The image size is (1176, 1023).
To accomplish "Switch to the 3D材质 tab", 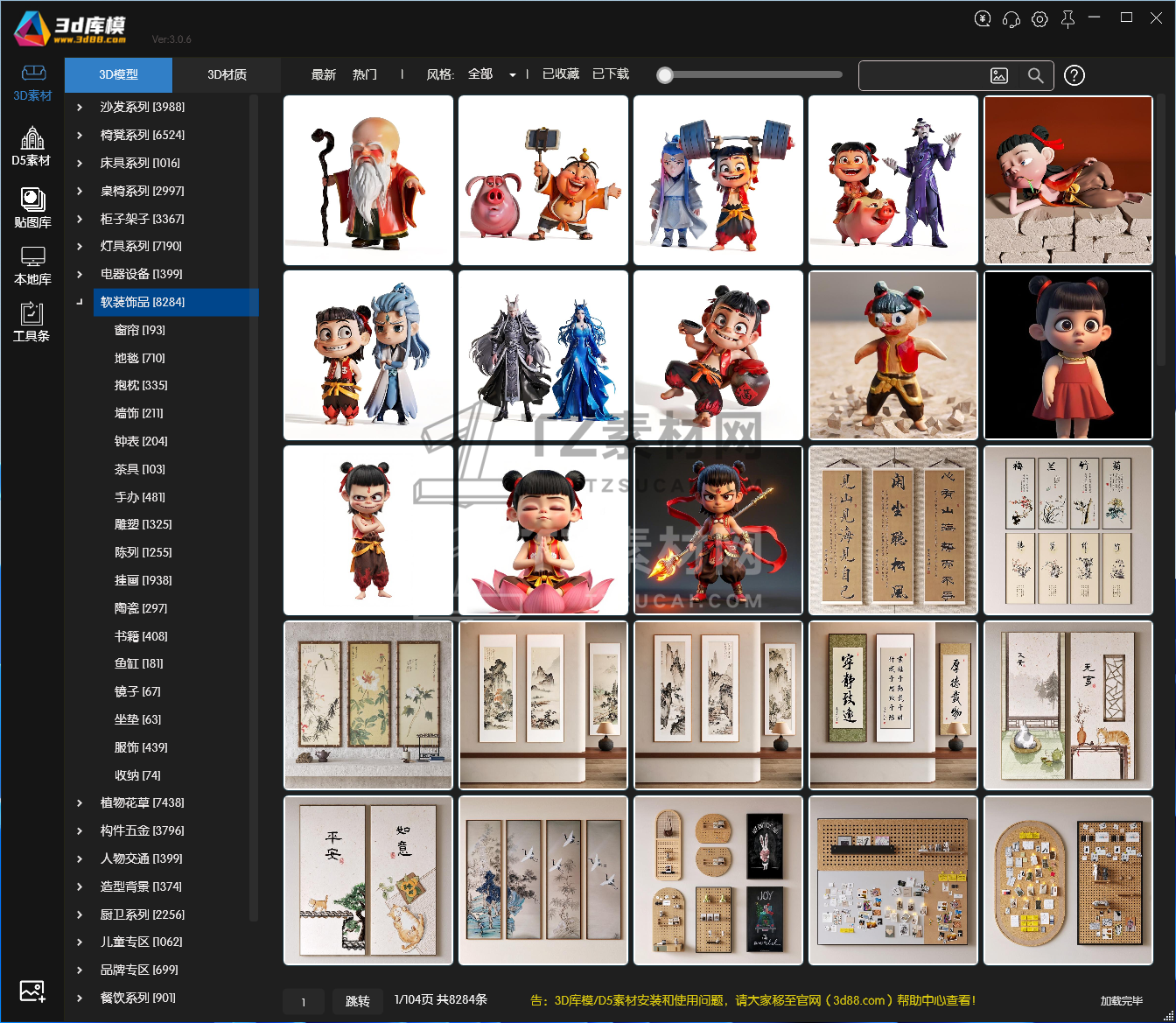I will click(x=227, y=75).
